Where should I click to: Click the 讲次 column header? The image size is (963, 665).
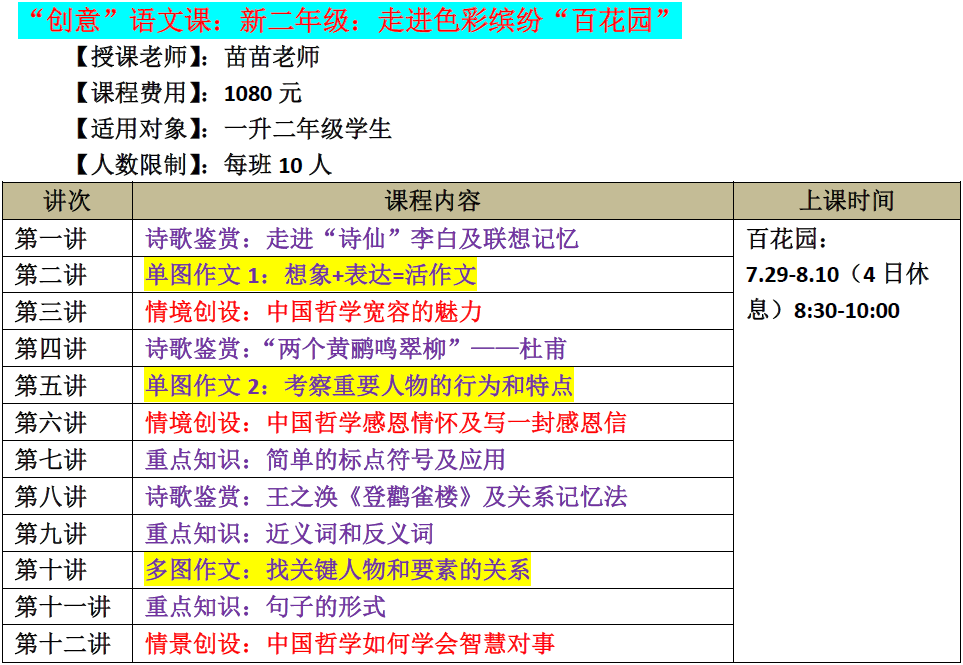point(67,201)
